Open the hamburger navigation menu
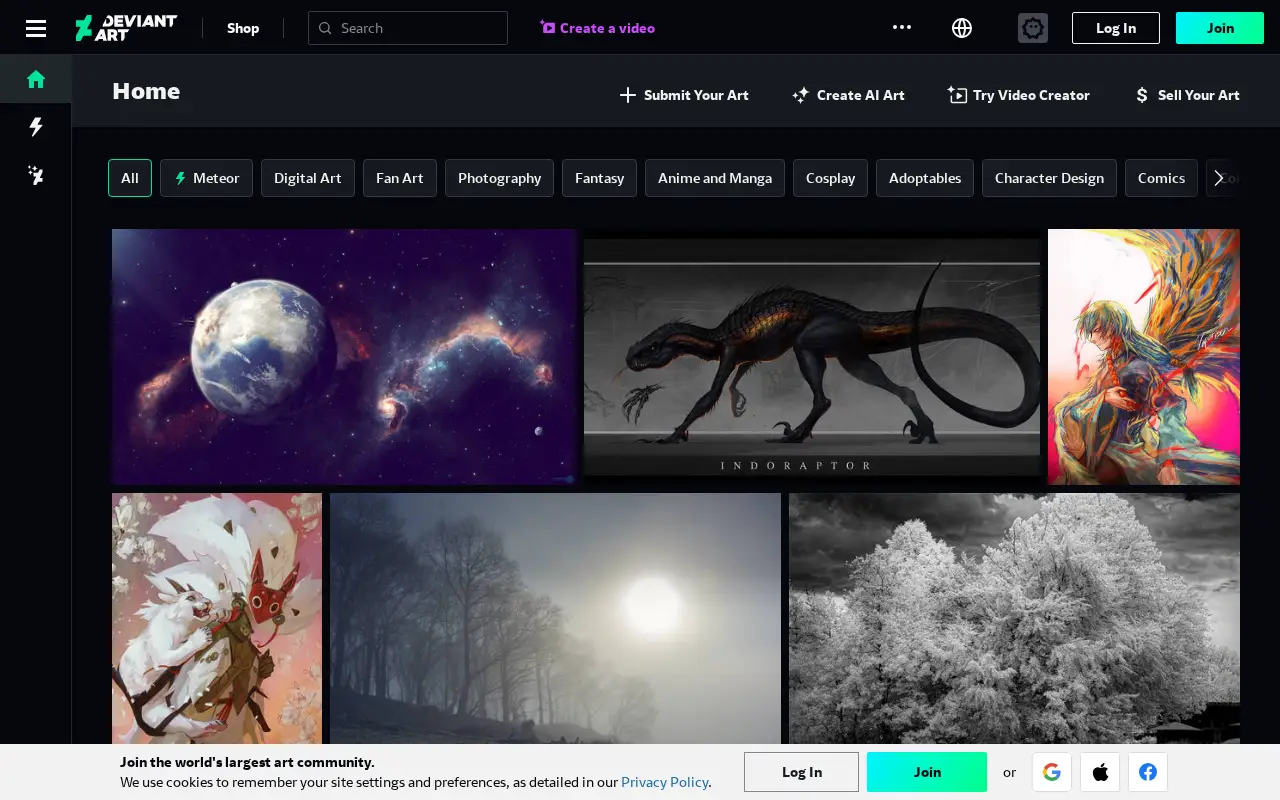Screen dimensions: 1280x800 [x=36, y=28]
